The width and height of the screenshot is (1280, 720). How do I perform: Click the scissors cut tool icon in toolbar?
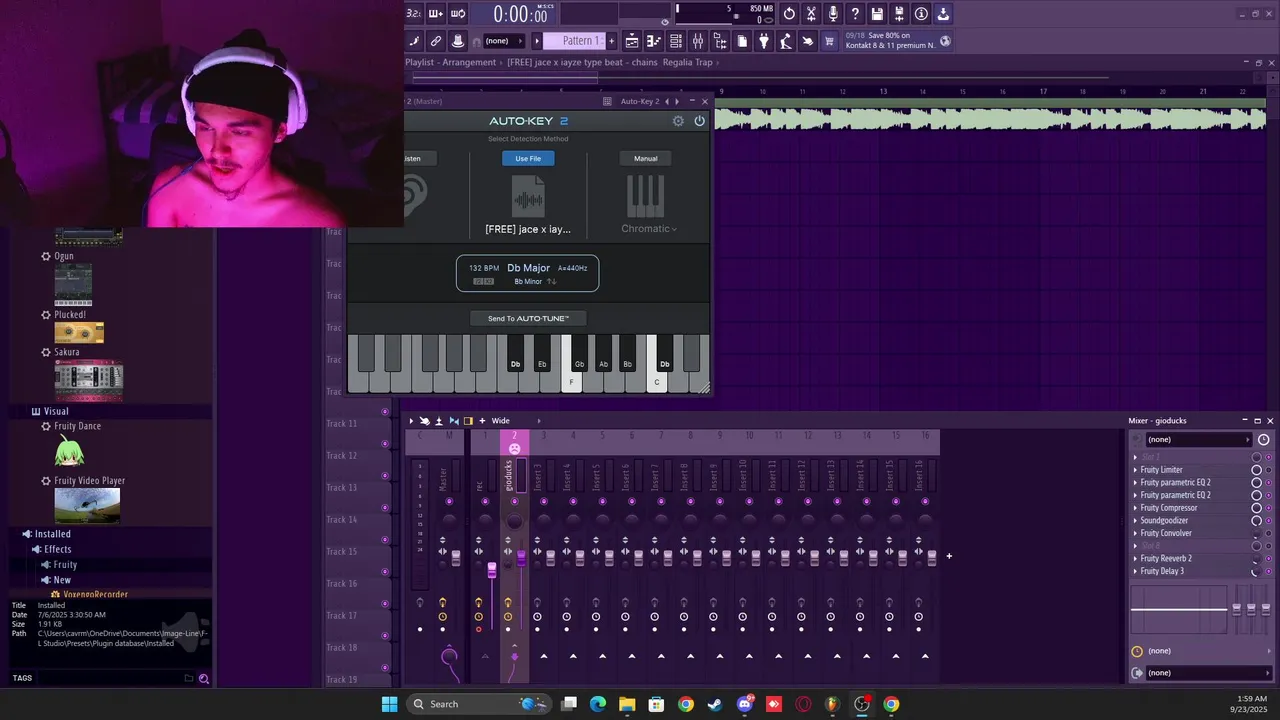pos(811,14)
